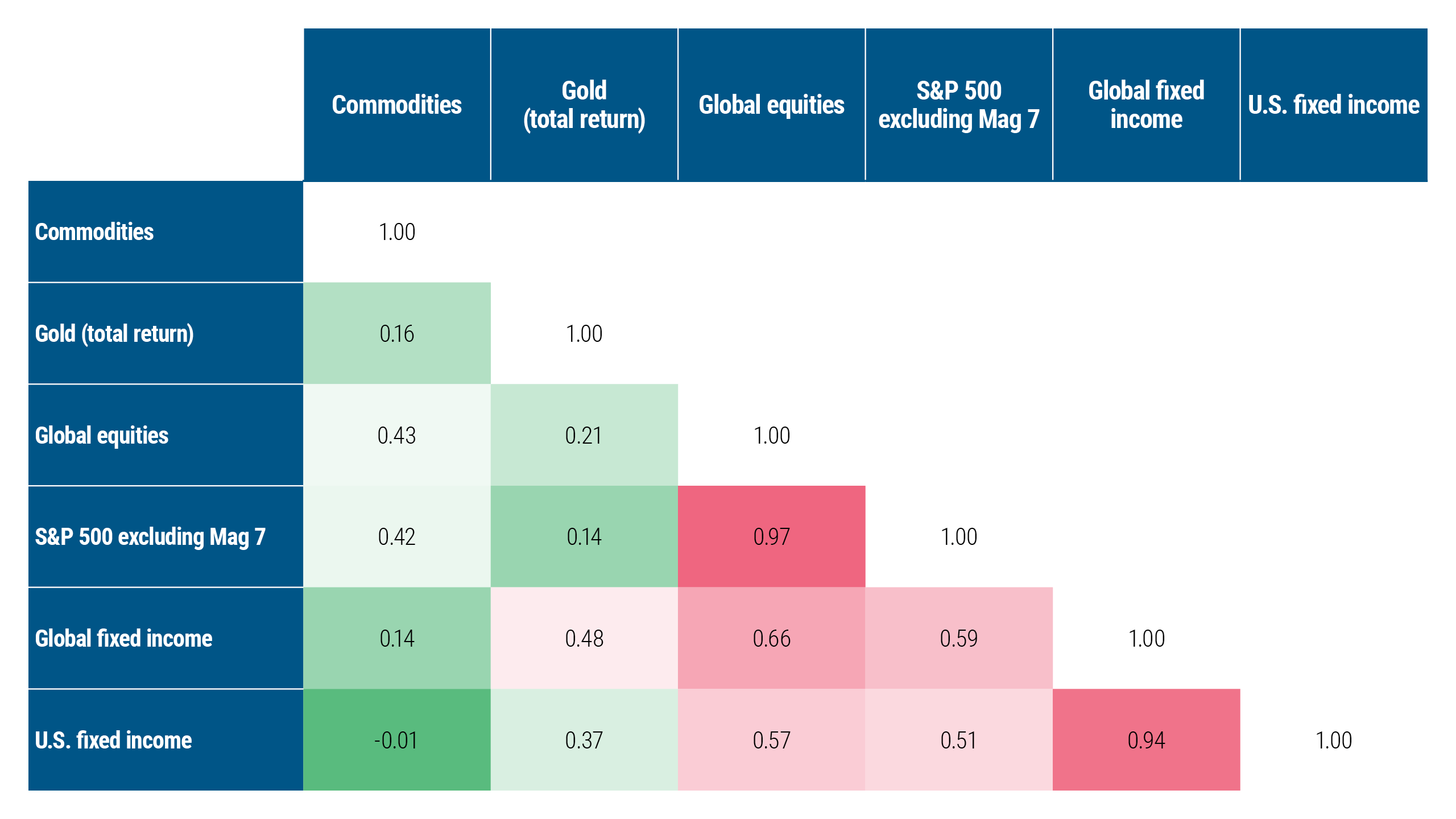Screen dimensions: 1456x819
Task: Select the Gold (total return) column header
Action: (584, 105)
